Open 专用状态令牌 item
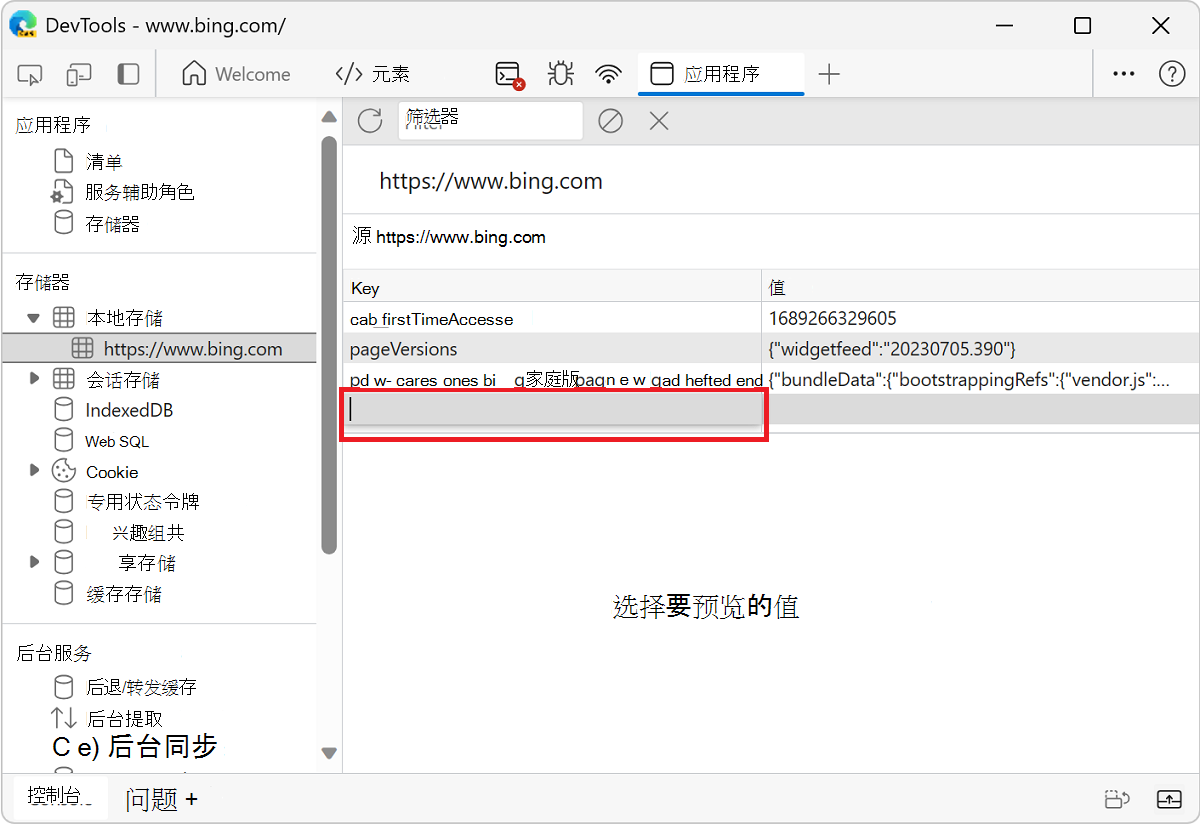 [x=142, y=502]
